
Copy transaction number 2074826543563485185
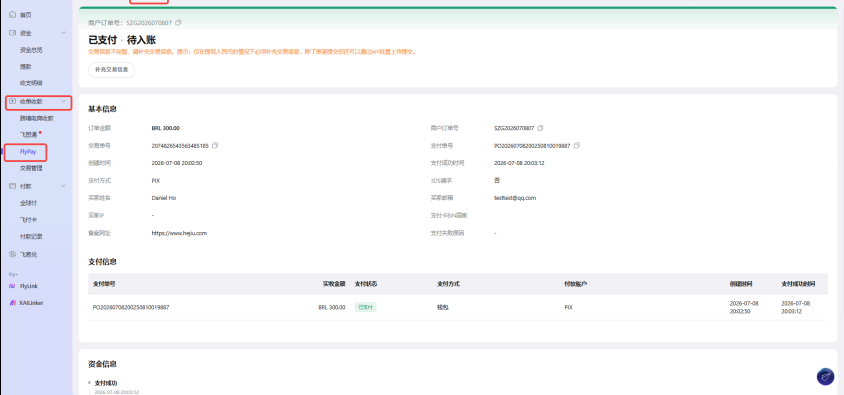coord(215,145)
